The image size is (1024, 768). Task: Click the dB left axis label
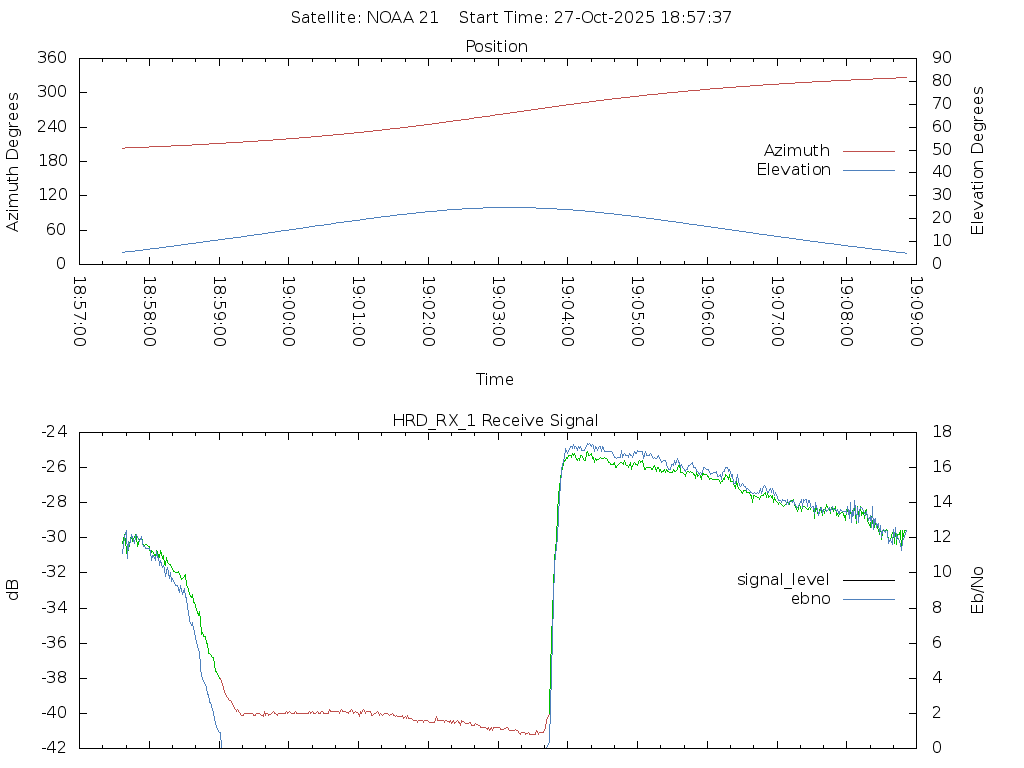[13, 589]
